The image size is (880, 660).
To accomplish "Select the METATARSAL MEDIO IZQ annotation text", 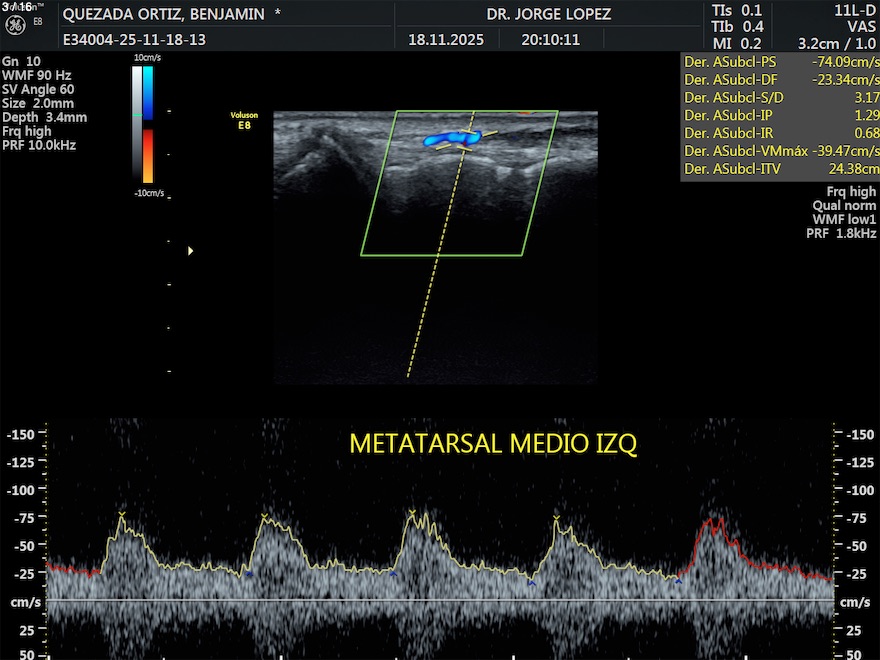I will (492, 443).
